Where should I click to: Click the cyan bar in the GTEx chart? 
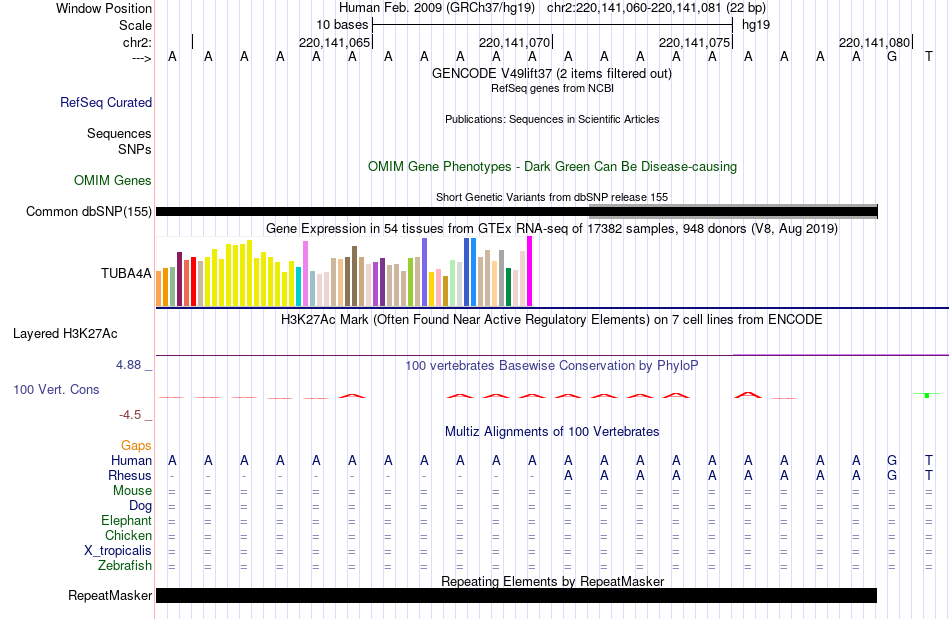pyautogui.click(x=298, y=286)
